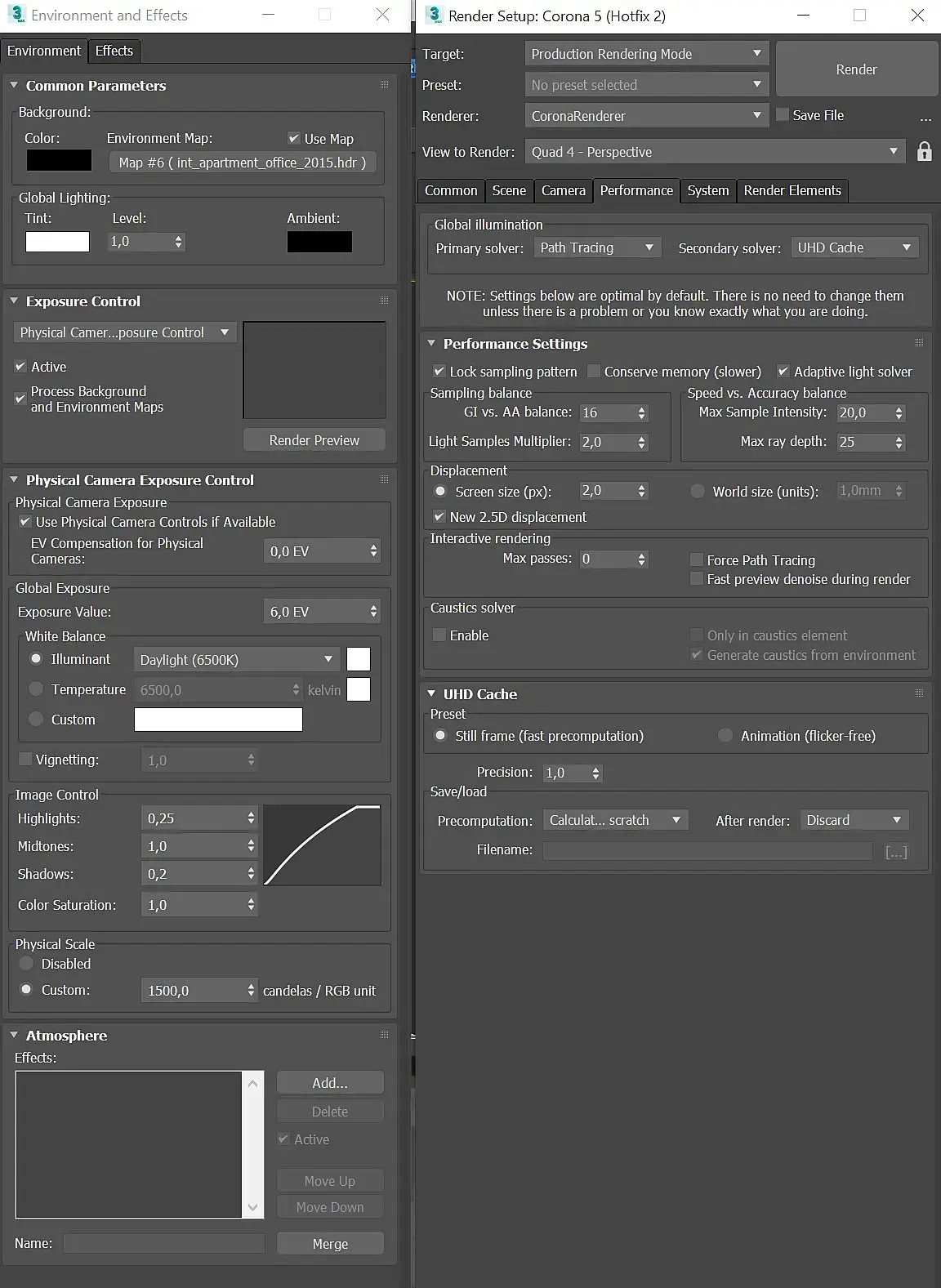Open the Target dropdown

(x=646, y=54)
